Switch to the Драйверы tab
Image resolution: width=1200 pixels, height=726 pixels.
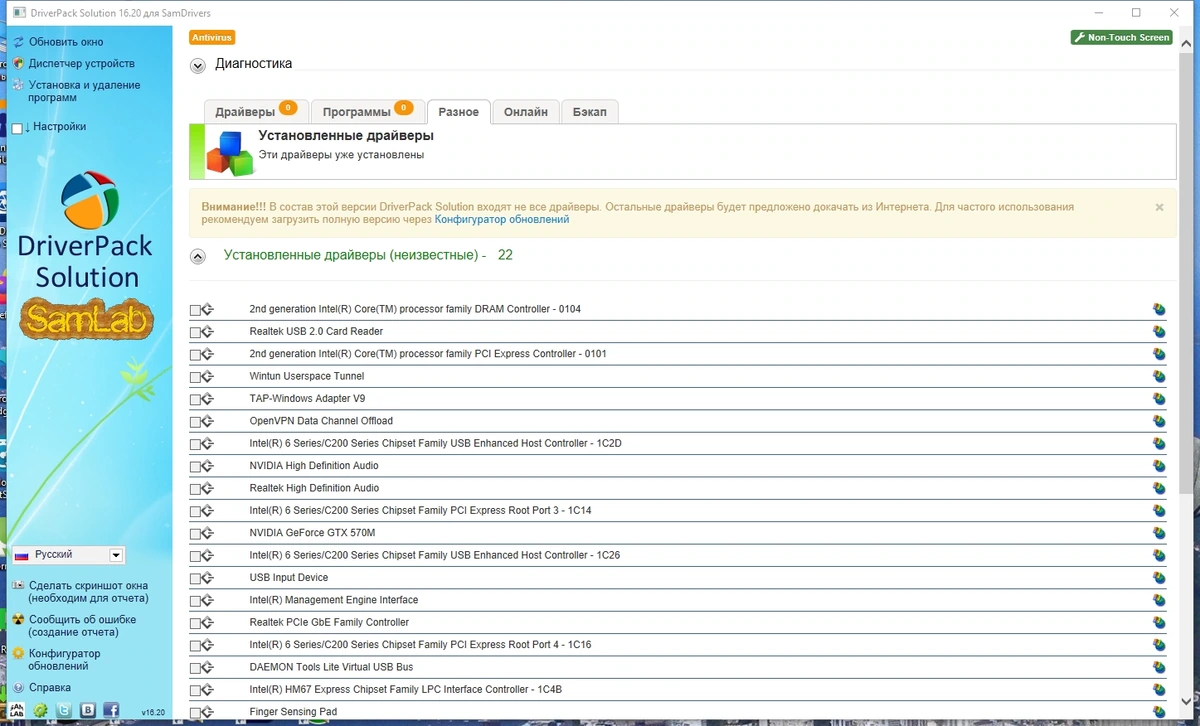(x=255, y=112)
